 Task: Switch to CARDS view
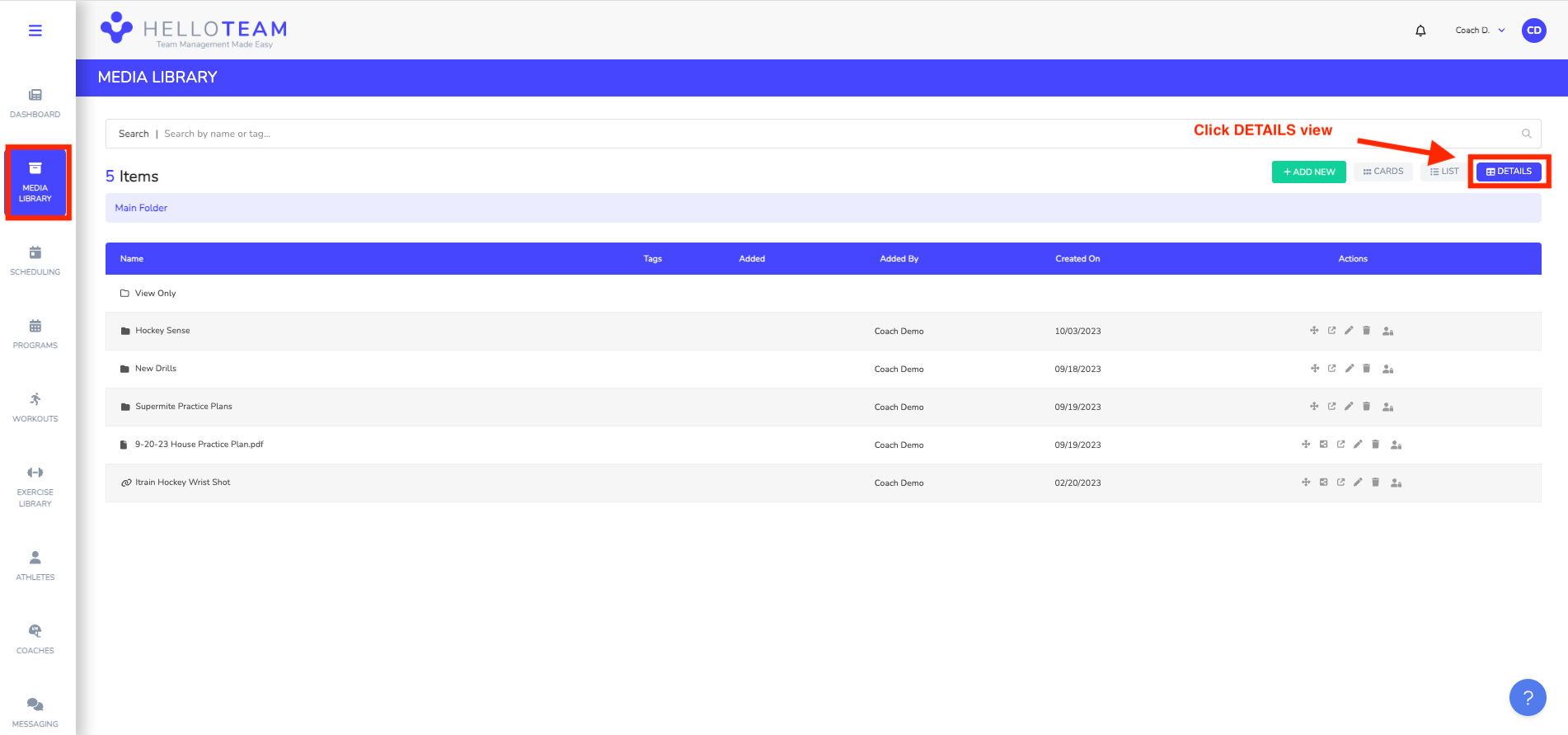[x=1383, y=172]
